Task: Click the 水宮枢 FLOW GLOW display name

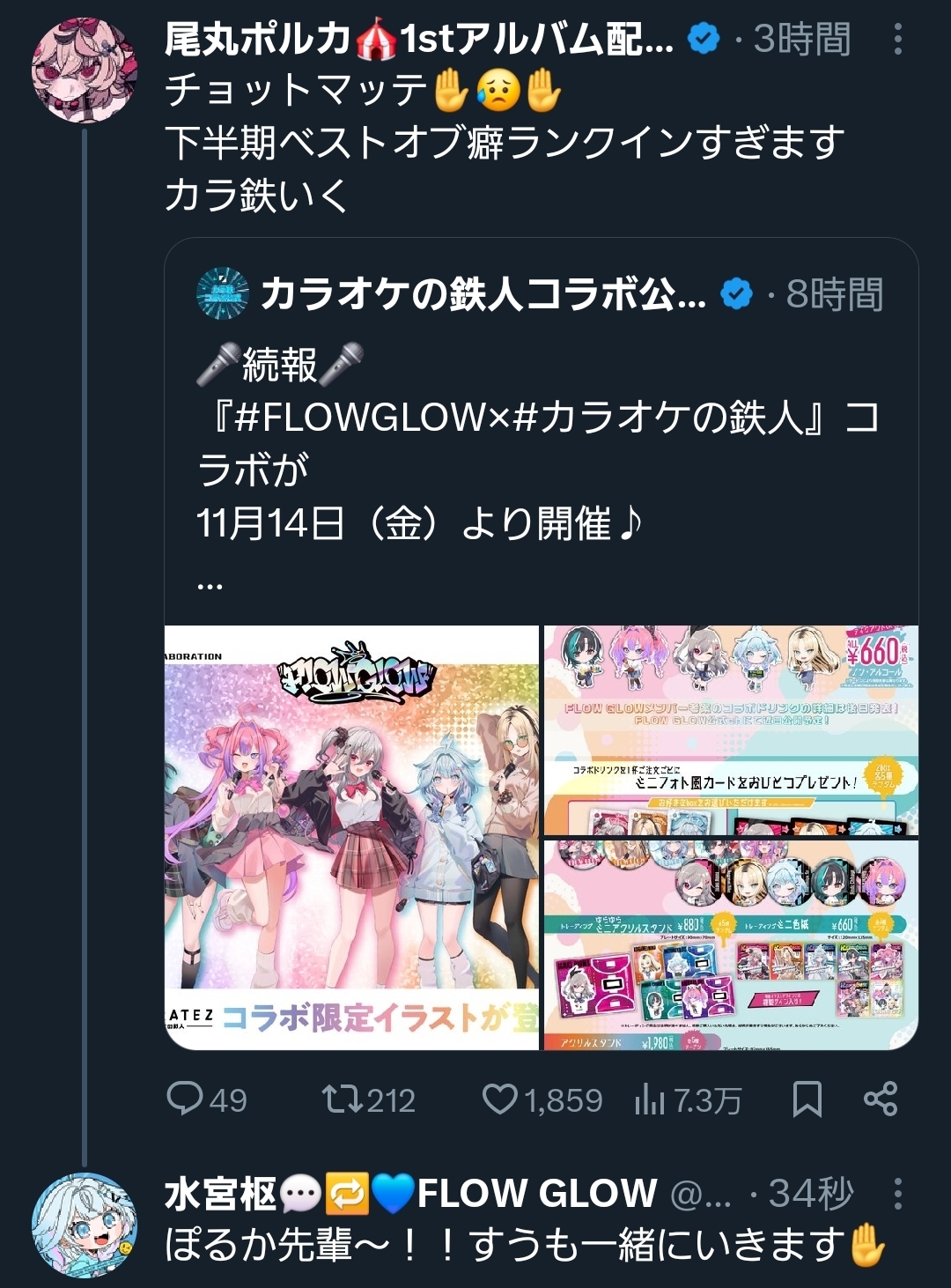Action: (410, 1194)
